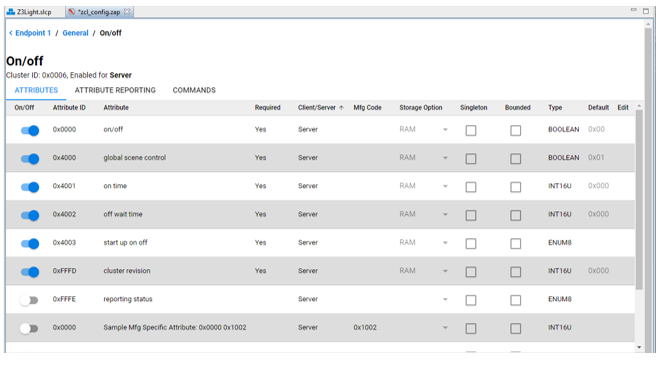The width and height of the screenshot is (662, 365).
Task: Check Singleton for on time
Action: [471, 187]
